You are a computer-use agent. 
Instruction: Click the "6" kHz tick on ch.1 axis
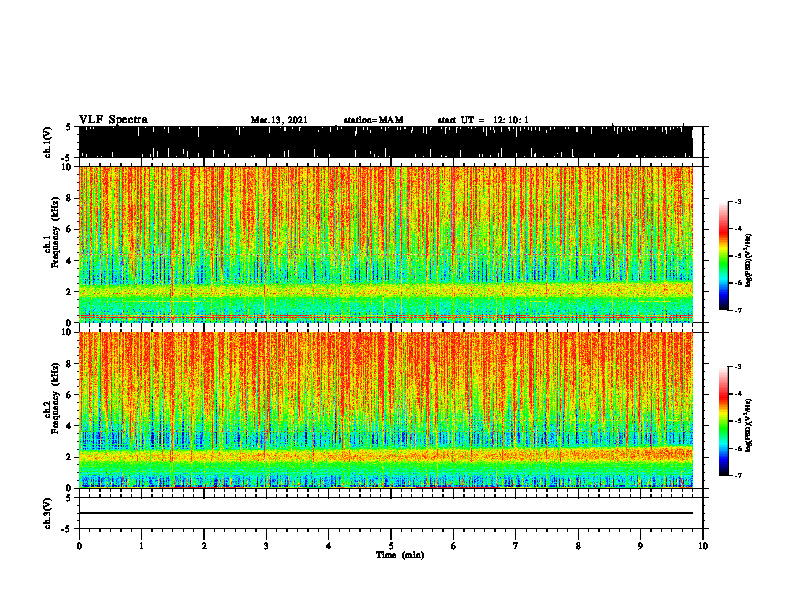coord(69,230)
